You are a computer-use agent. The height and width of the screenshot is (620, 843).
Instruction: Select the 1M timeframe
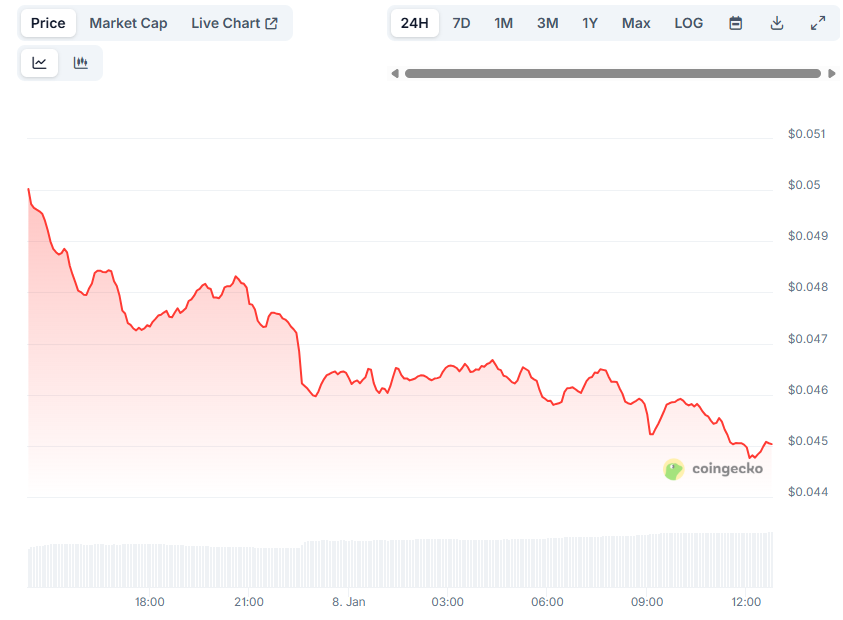coord(503,22)
